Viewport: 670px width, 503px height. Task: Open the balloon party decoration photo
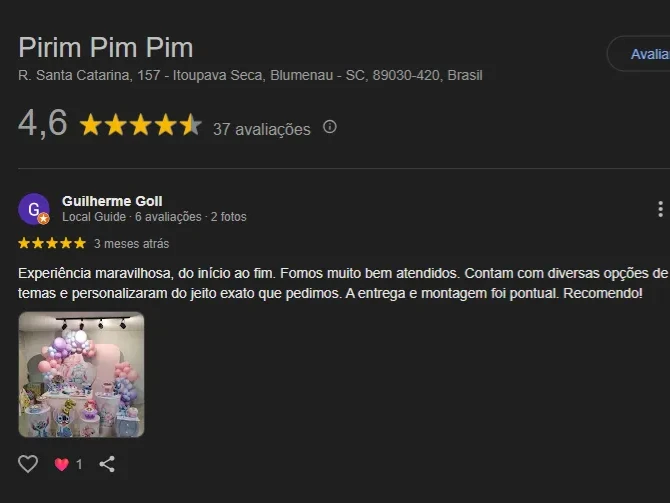click(x=81, y=374)
